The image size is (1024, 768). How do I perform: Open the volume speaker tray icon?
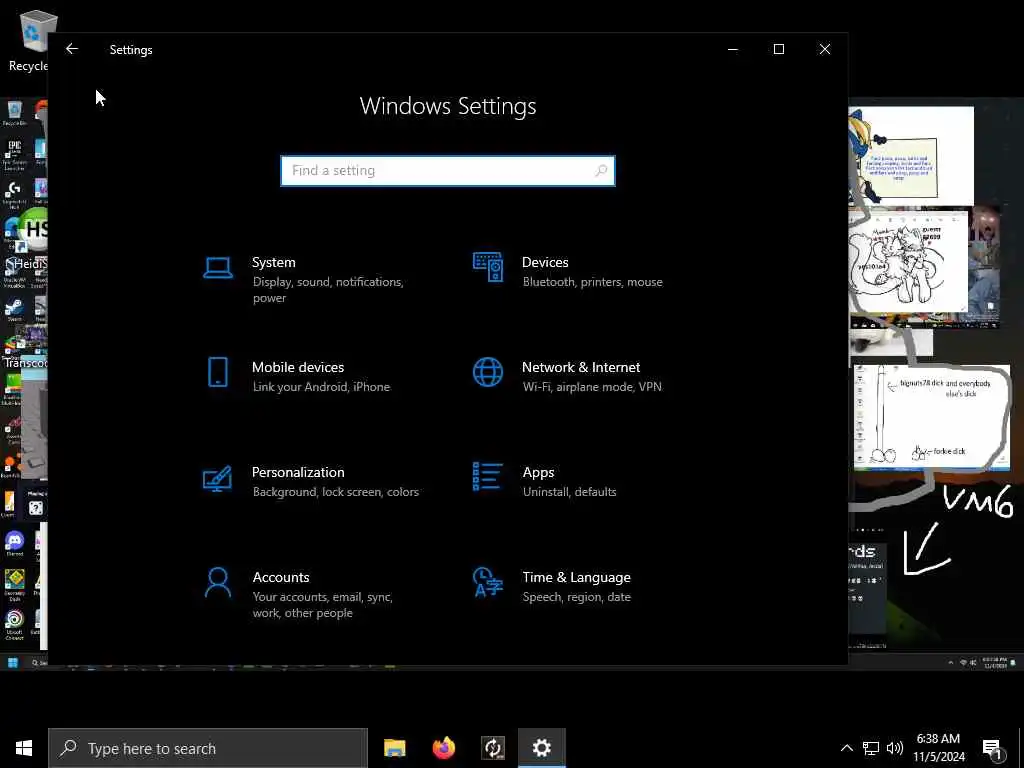coord(895,748)
